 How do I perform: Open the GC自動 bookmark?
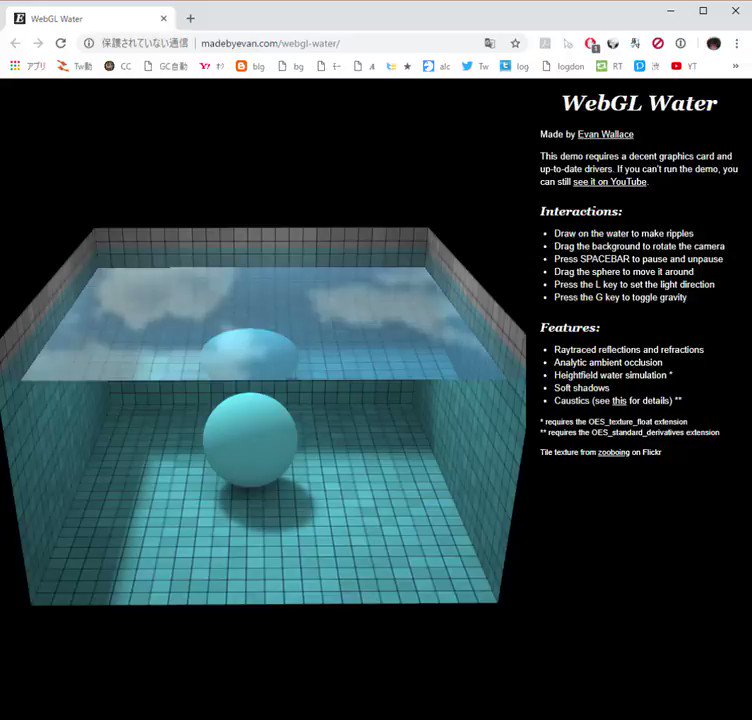coord(166,66)
